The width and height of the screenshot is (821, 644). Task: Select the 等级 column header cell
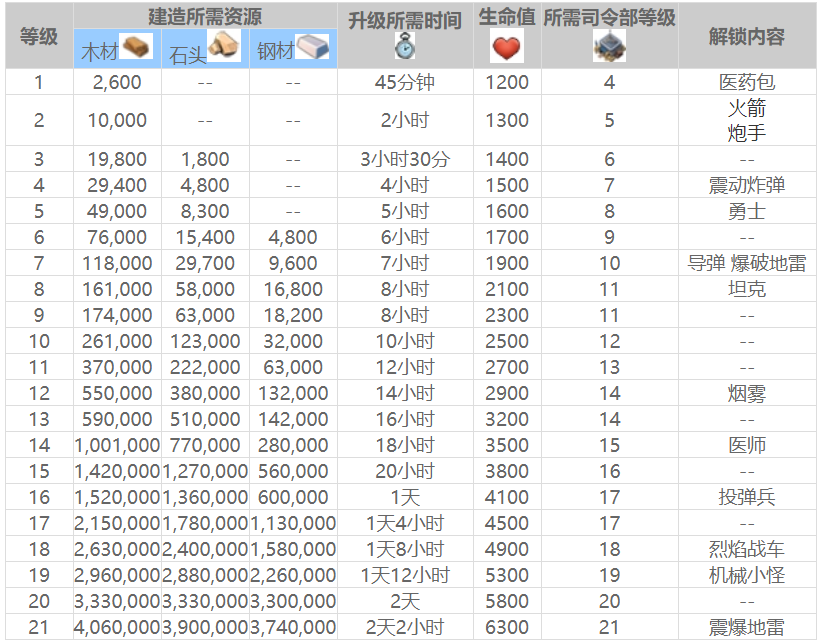[x=39, y=37]
